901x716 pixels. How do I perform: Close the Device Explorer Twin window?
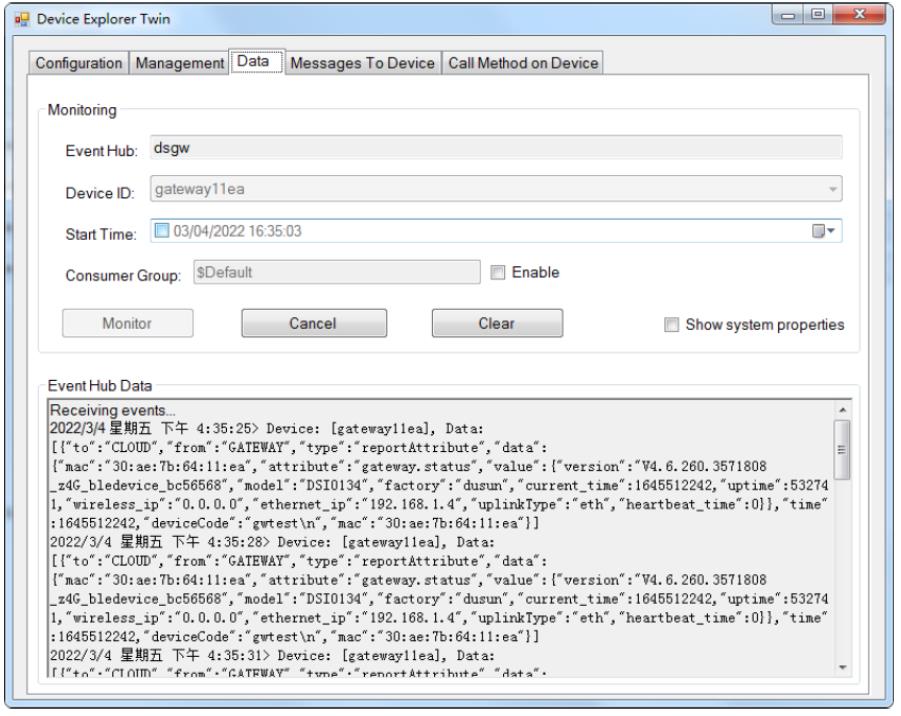tap(859, 15)
